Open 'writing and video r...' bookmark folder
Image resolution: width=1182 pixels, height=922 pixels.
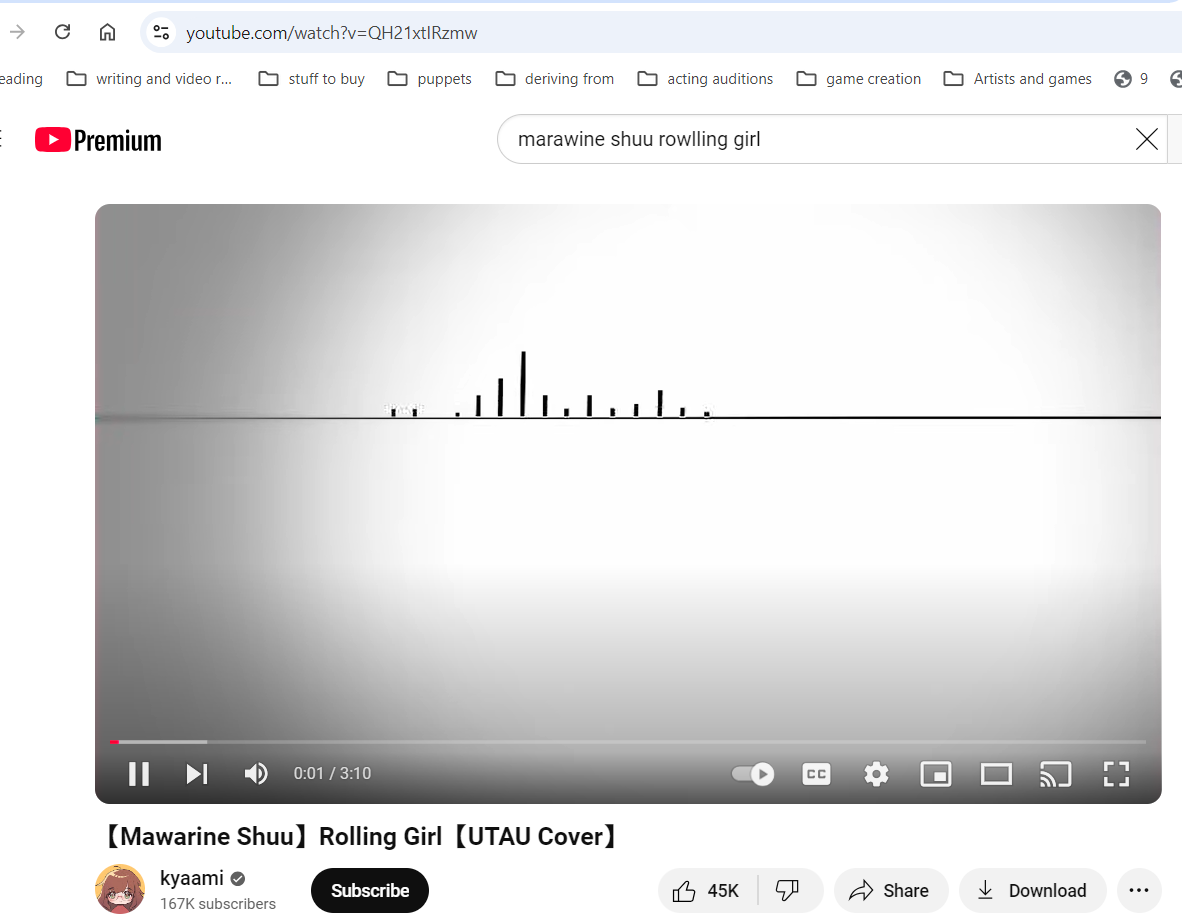click(x=149, y=79)
